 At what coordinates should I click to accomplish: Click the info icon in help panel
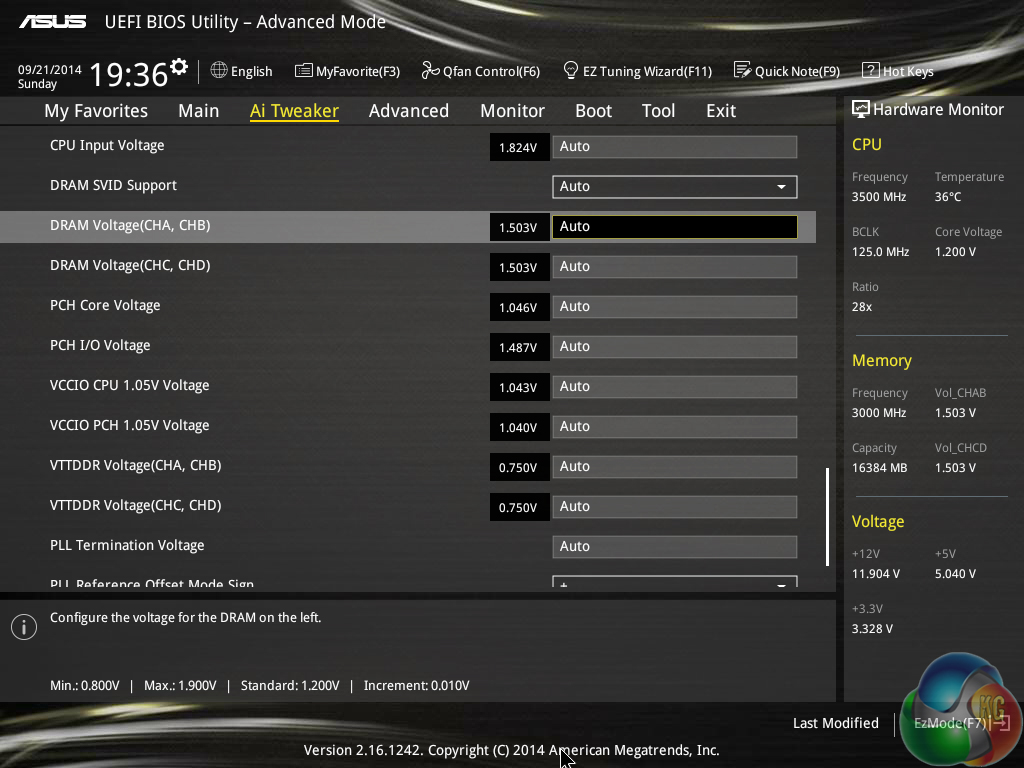[24, 627]
